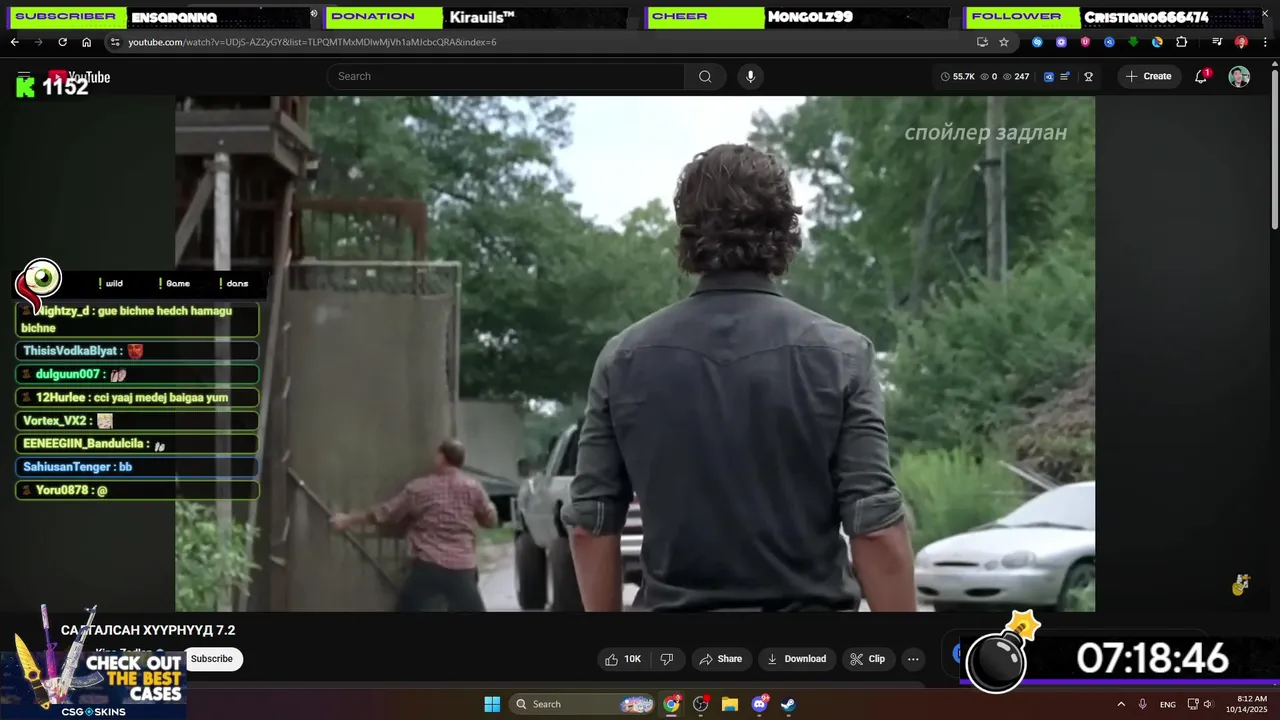Viewport: 1280px width, 720px height.
Task: Open OBS Studio from the taskbar
Action: 701,704
